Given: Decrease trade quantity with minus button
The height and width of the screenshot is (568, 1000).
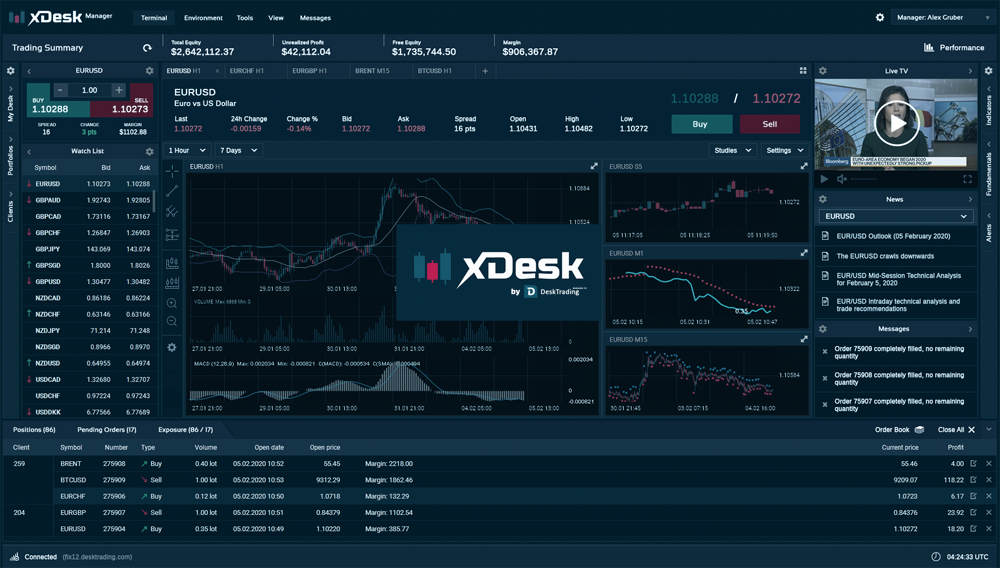Looking at the screenshot, I should (x=60, y=90).
